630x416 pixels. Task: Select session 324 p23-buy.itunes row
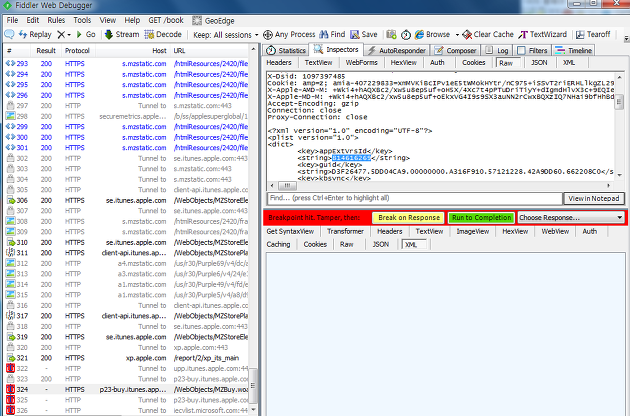coord(127,389)
